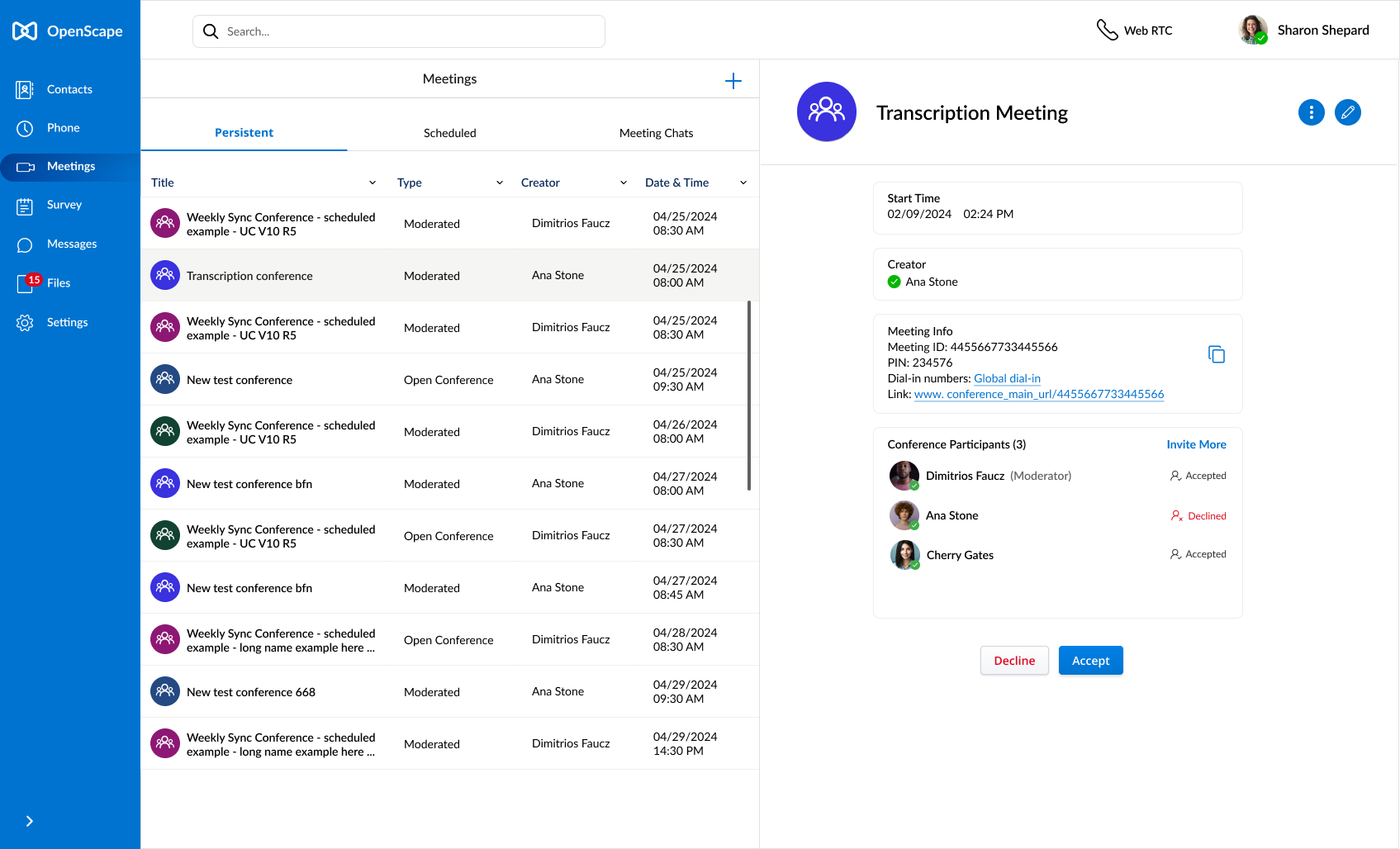Edit the Transcription Meeting with pencil icon

[x=1348, y=112]
